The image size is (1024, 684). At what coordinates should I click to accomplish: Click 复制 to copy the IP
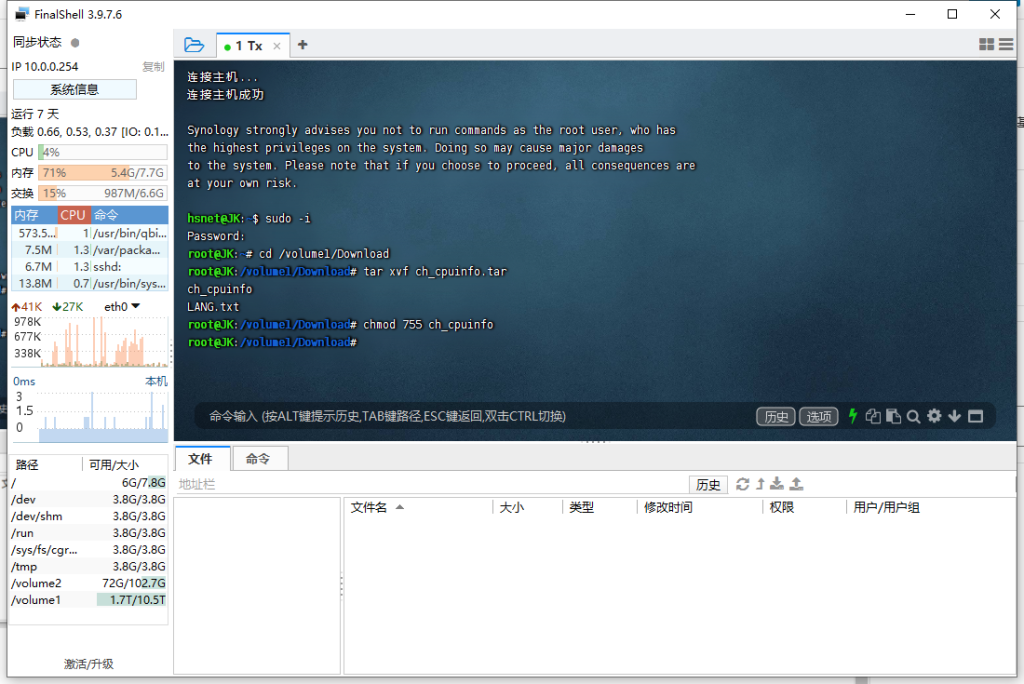(x=153, y=67)
